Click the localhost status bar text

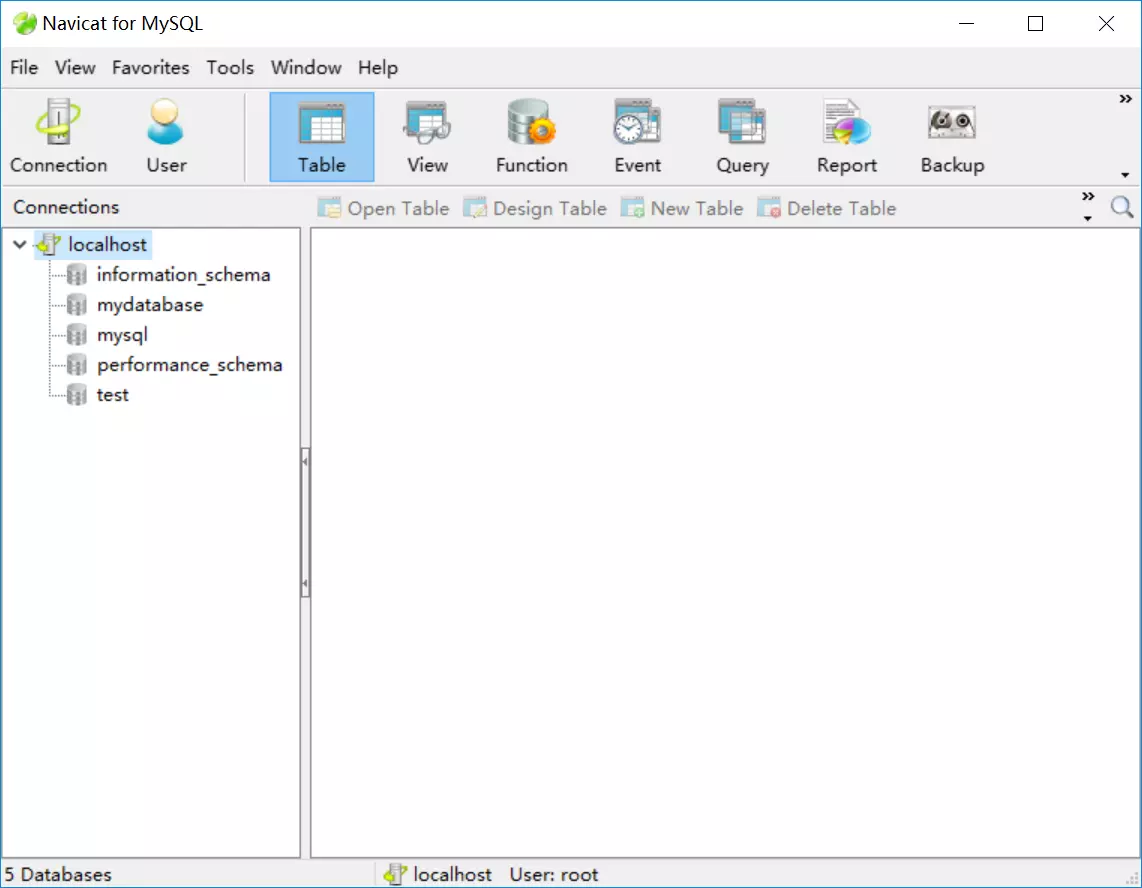452,874
